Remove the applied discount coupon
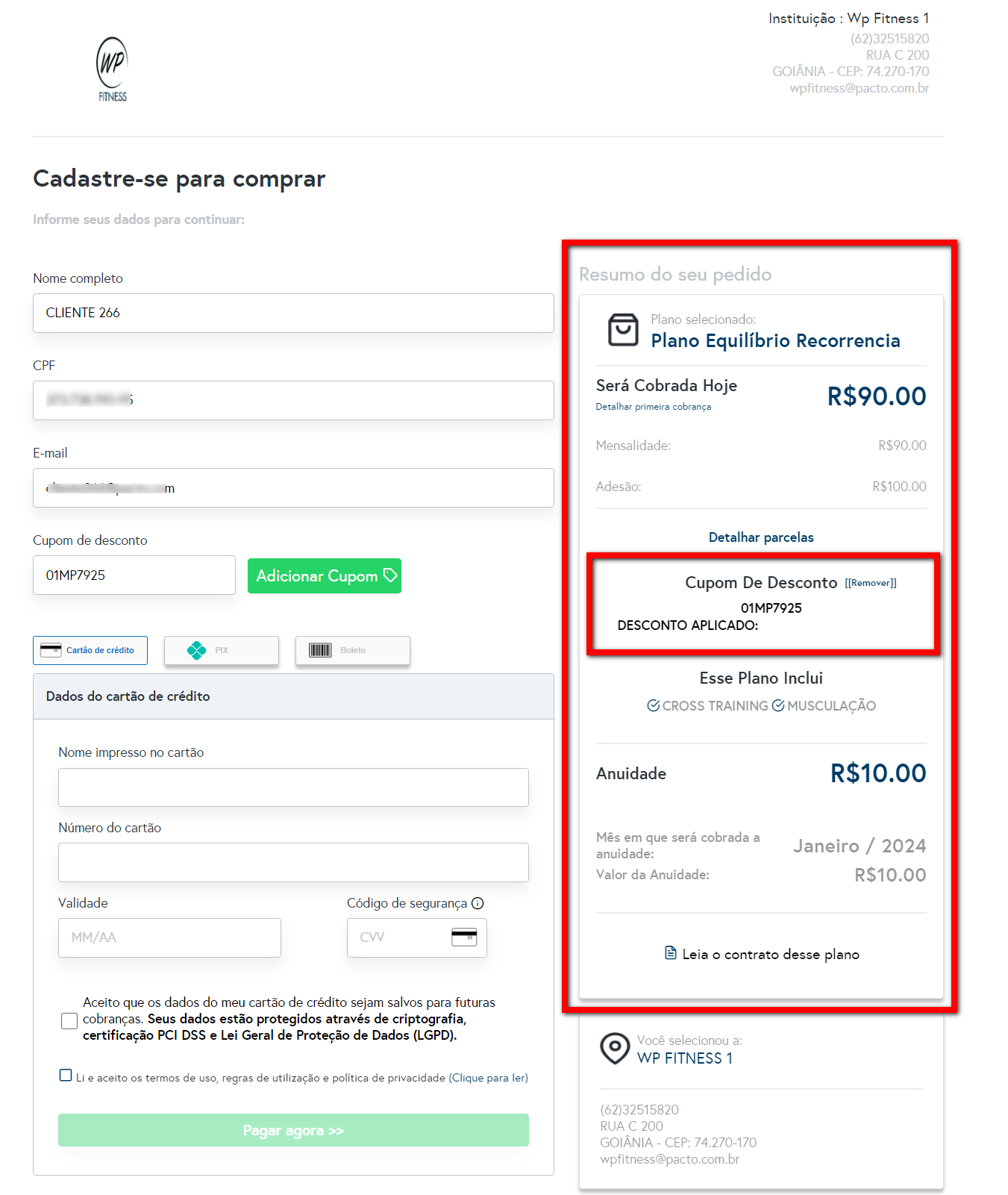The height and width of the screenshot is (1195, 1008). [871, 583]
